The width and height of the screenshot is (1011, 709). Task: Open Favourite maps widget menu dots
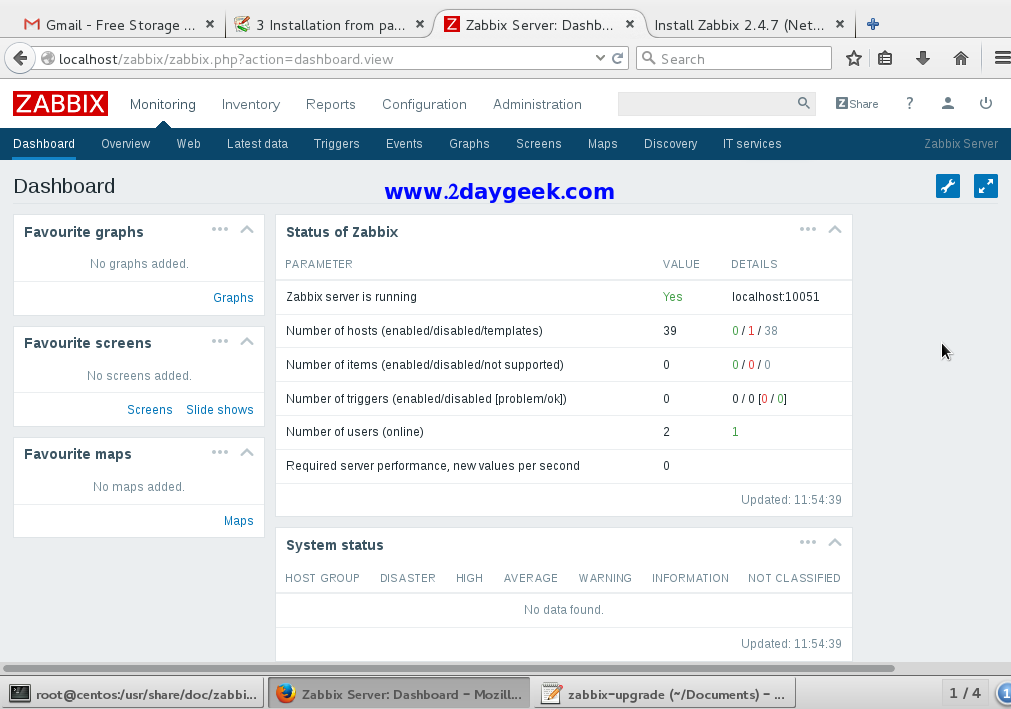tap(220, 452)
